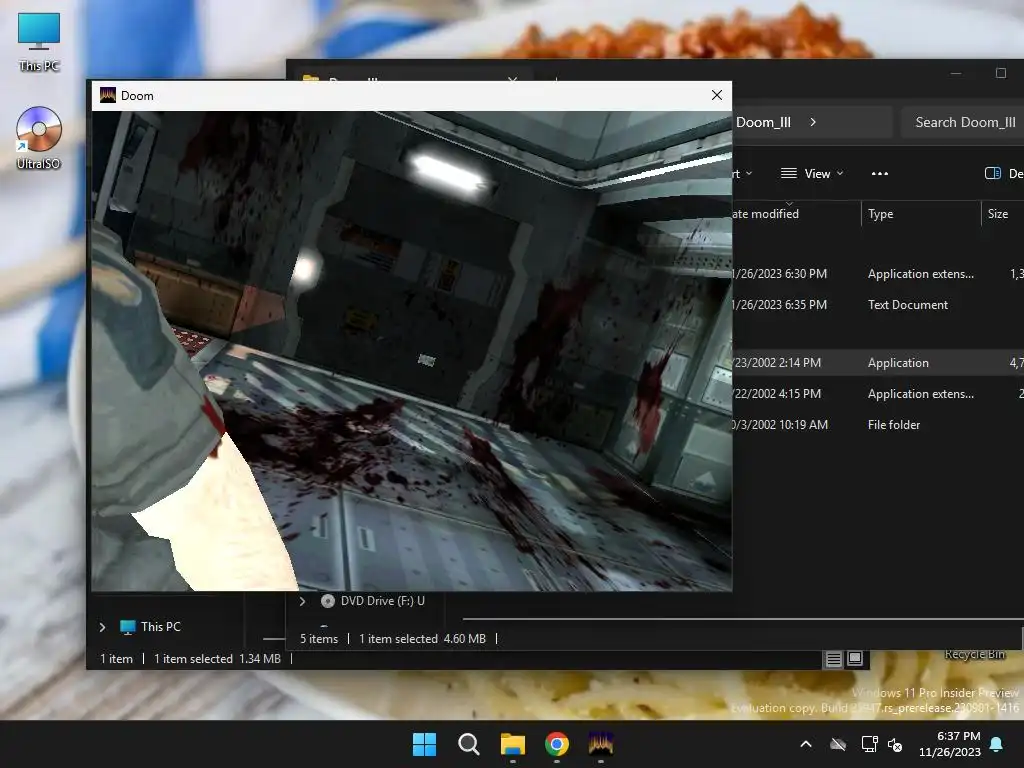The height and width of the screenshot is (768, 1024).
Task: Expand the chevron after Doom_III breadcrumb
Action: coord(812,122)
